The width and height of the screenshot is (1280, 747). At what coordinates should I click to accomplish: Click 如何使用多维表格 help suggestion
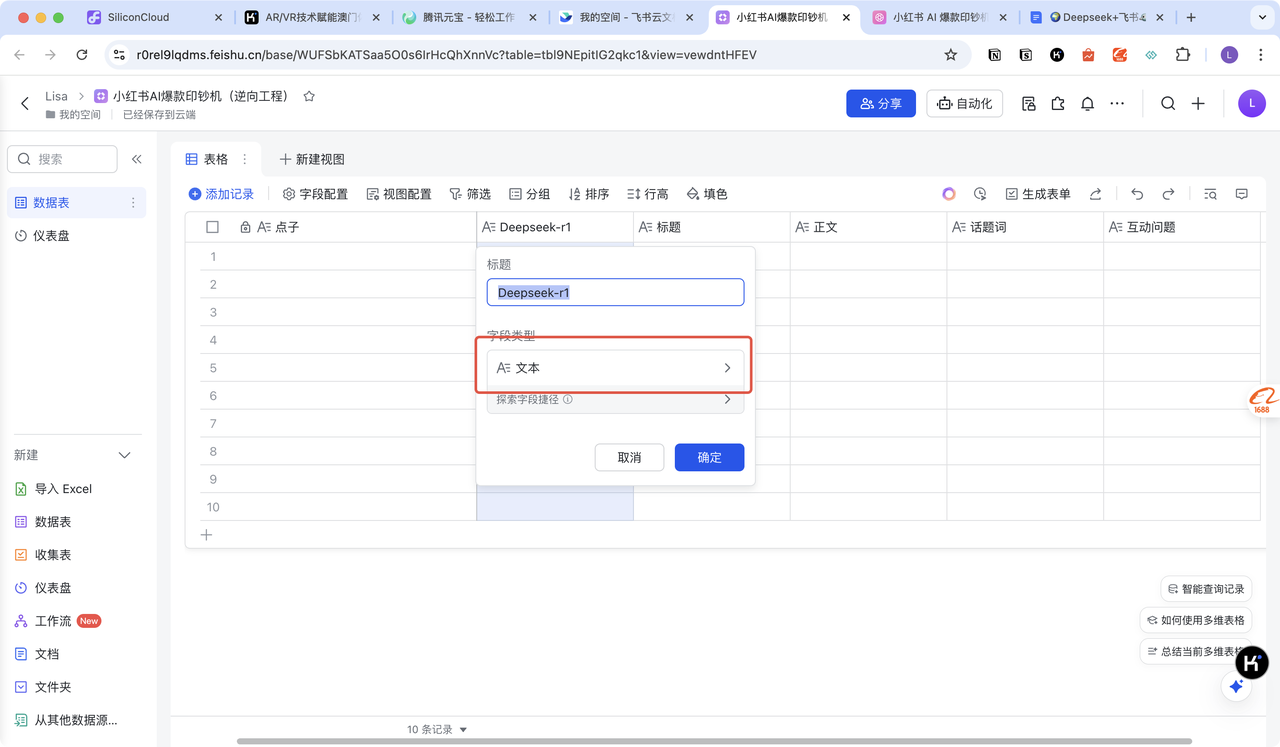1195,620
